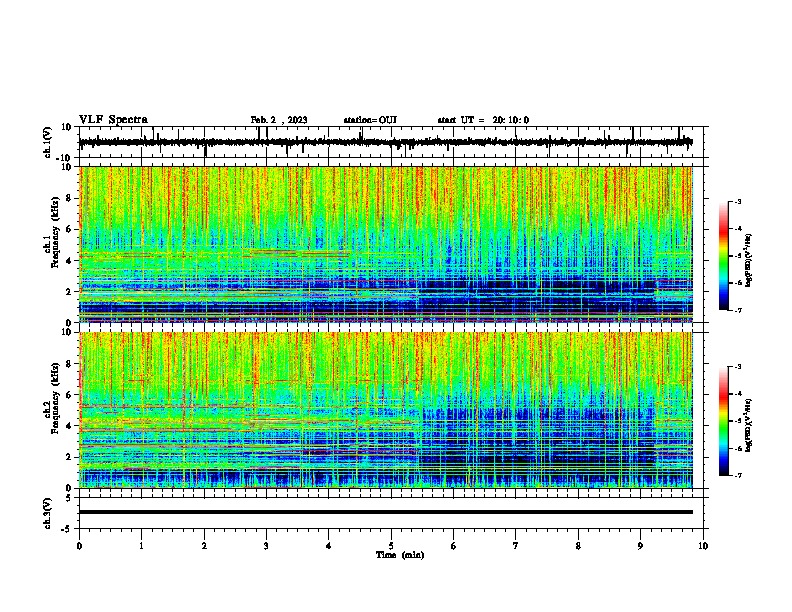Viewport: 792px width, 612px height.
Task: Click ch.2 frequency axis tick "6"
Action: 70,394
